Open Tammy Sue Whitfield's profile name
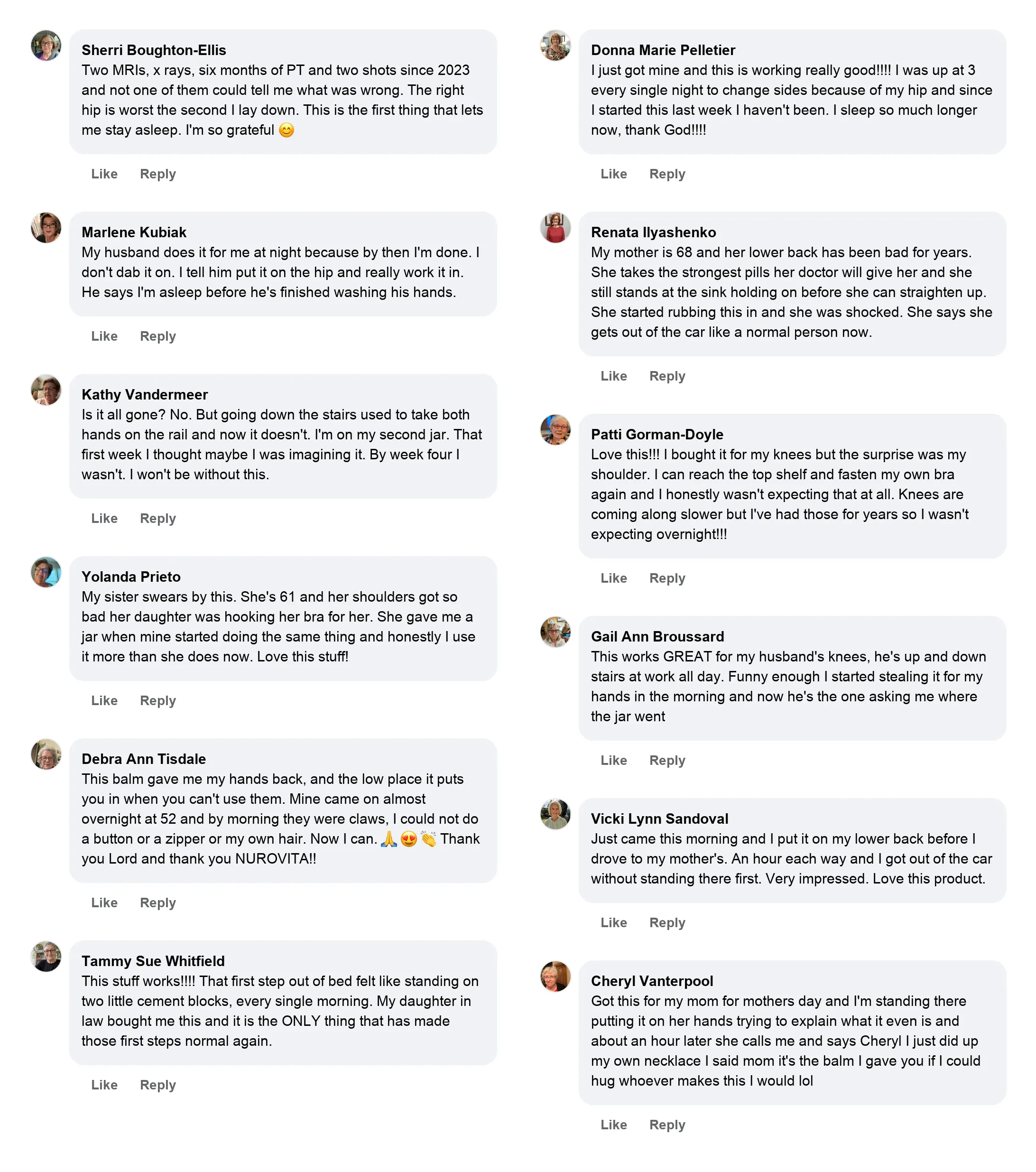Image resolution: width=1036 pixels, height=1172 pixels. (153, 961)
